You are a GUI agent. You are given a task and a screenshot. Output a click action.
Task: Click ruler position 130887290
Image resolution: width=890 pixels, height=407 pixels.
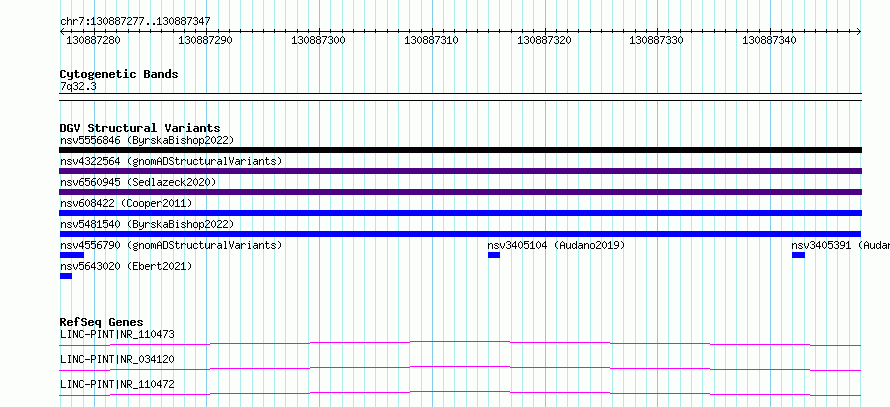[205, 40]
